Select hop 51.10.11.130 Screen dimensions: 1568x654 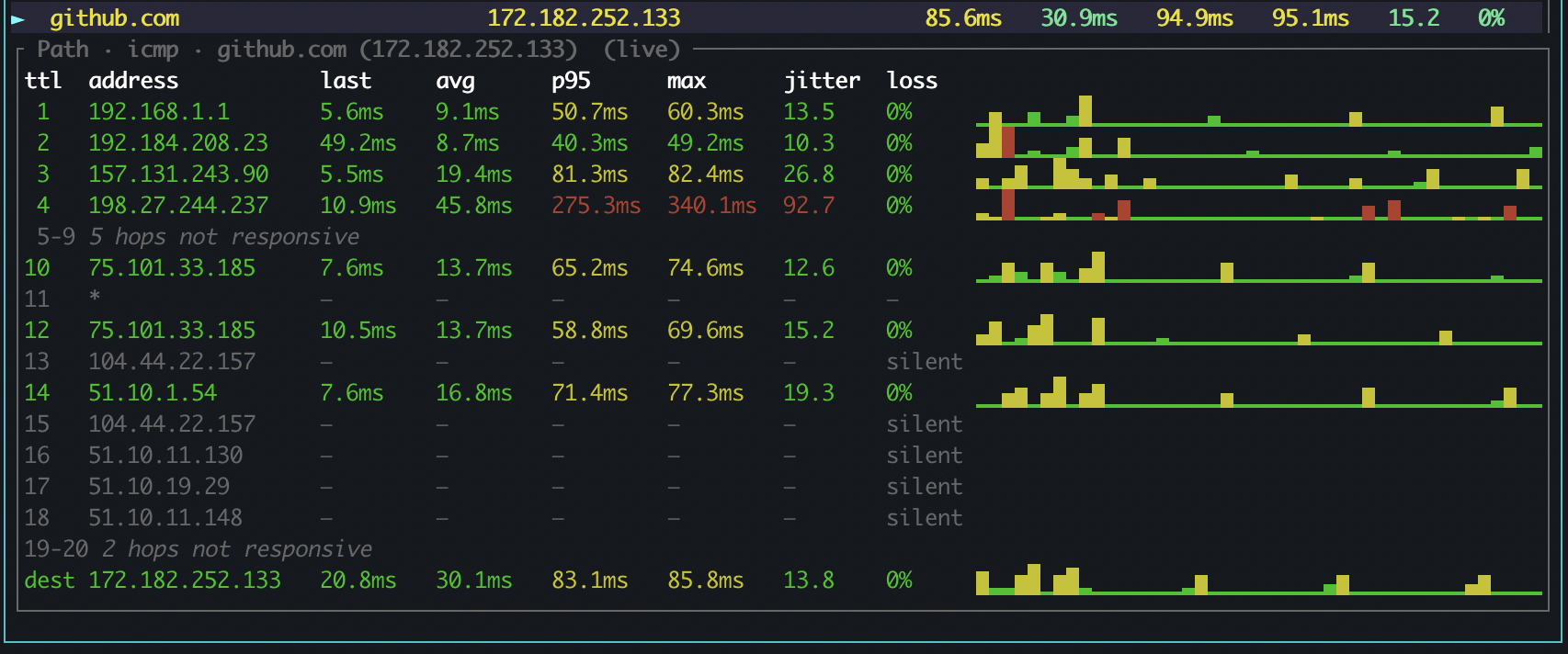pos(165,456)
